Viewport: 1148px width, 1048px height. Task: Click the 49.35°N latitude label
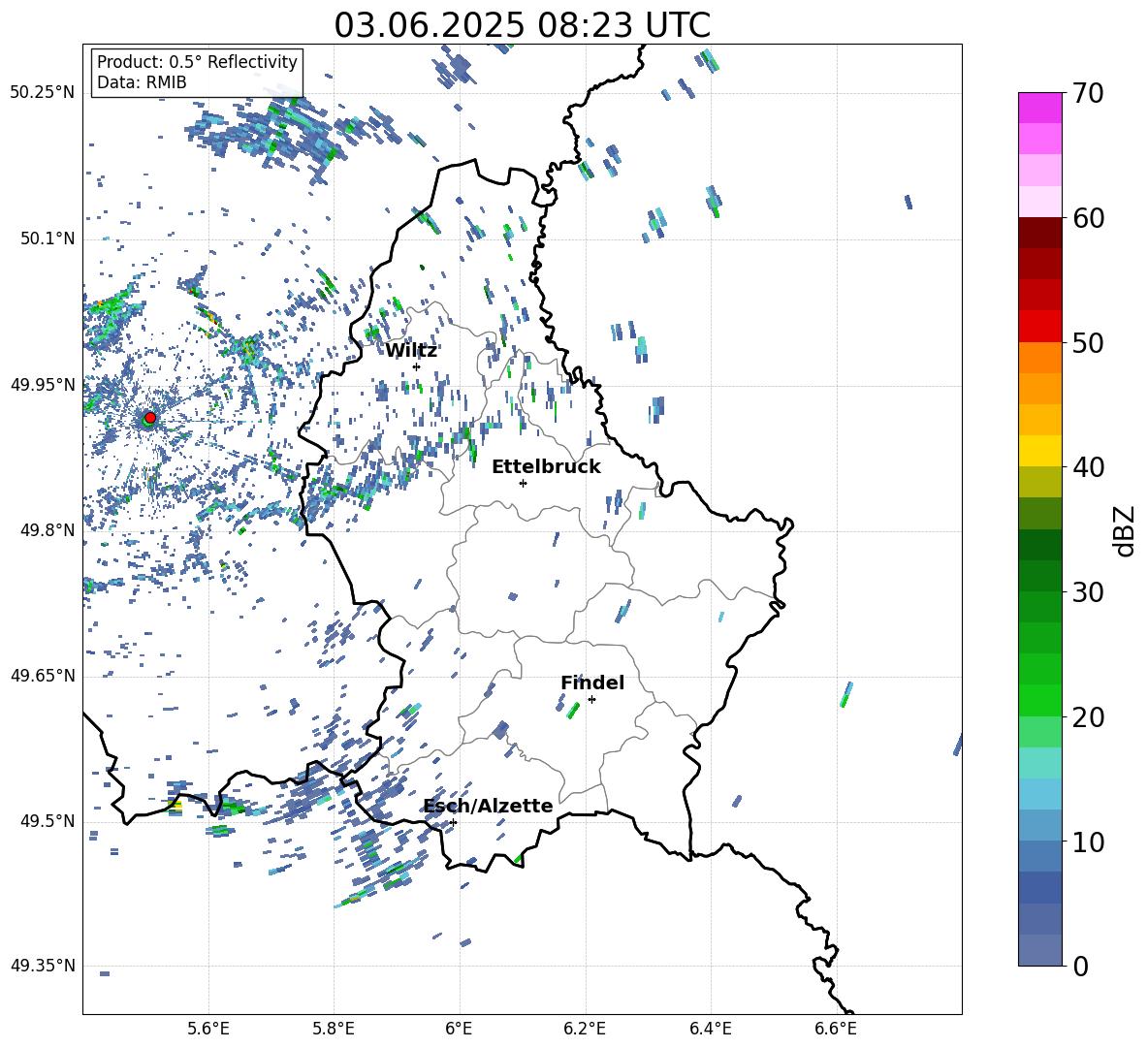pyautogui.click(x=43, y=966)
